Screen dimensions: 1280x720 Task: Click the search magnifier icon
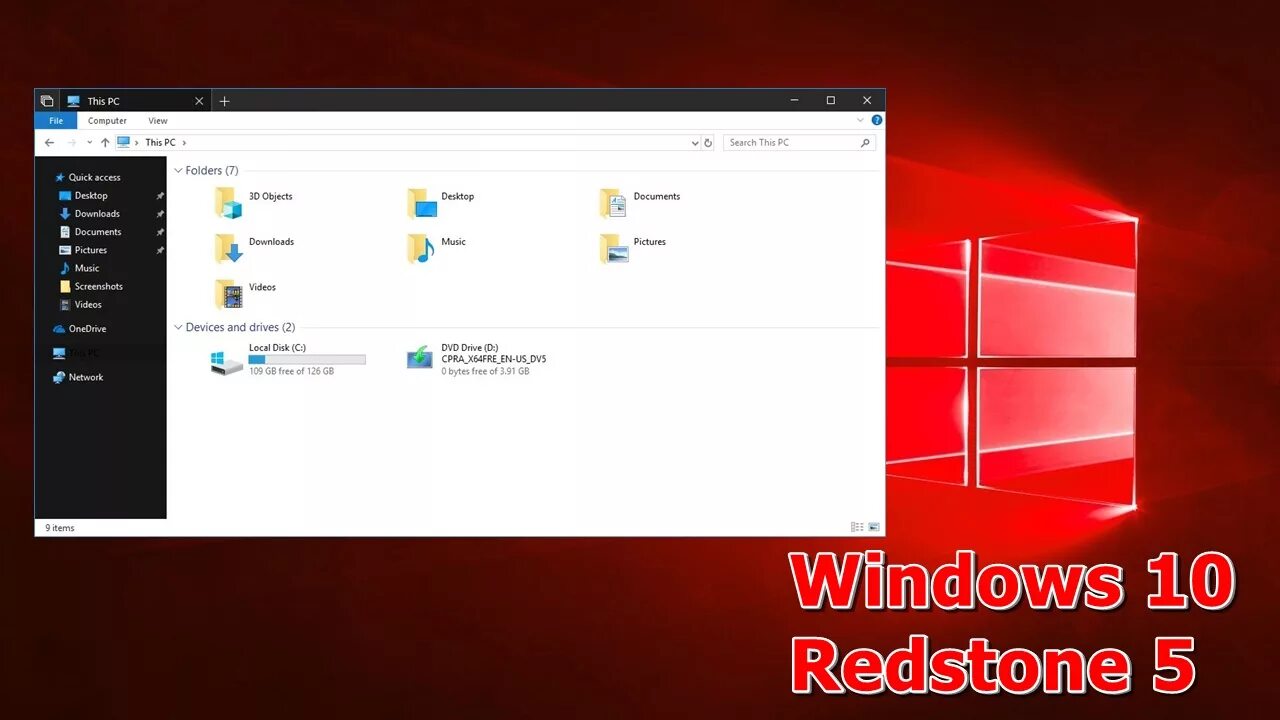pos(866,143)
